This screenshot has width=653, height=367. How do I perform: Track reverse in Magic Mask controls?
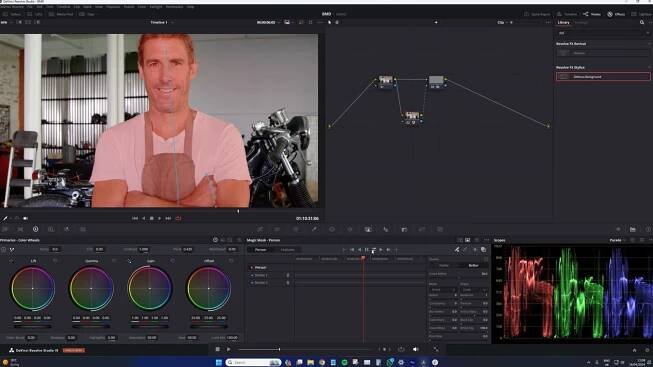click(359, 250)
